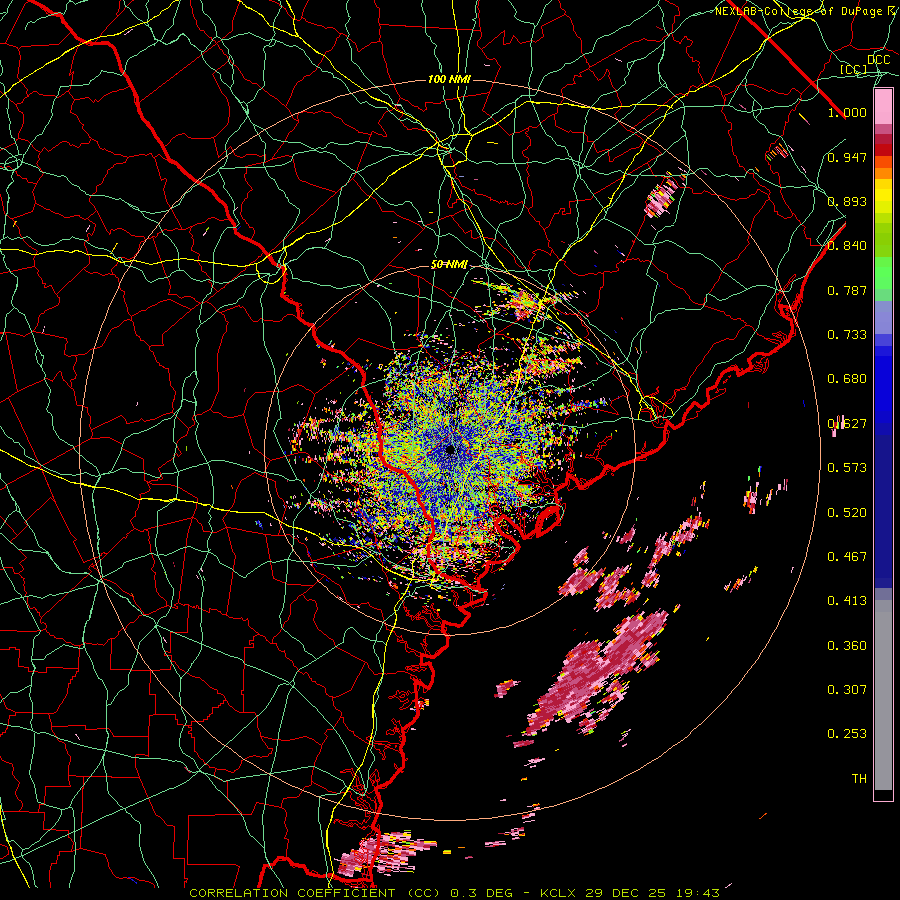Select the 0.733 legend value
This screenshot has width=900, height=900.
[847, 335]
